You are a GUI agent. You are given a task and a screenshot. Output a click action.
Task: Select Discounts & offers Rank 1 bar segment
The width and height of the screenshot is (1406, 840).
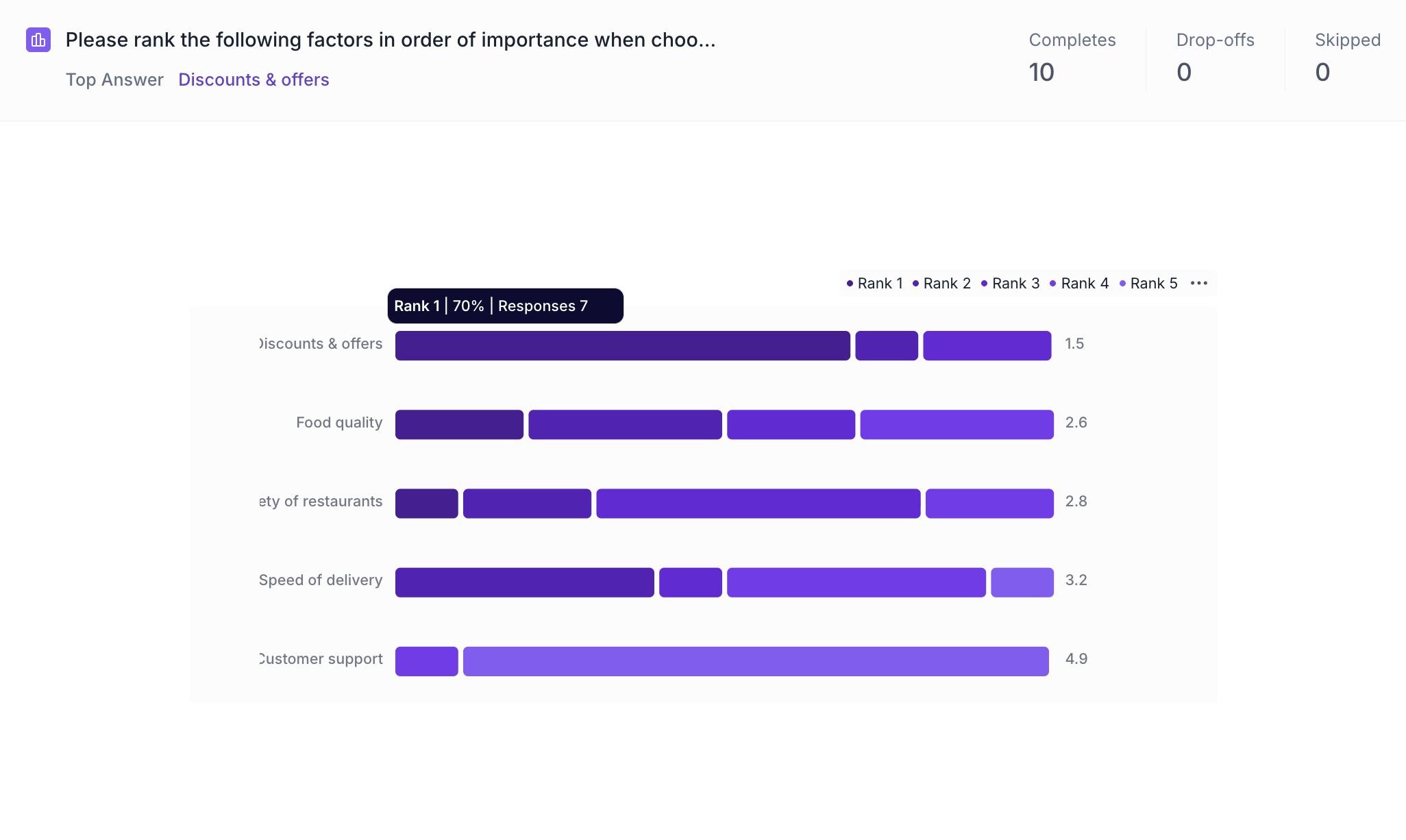click(x=622, y=345)
